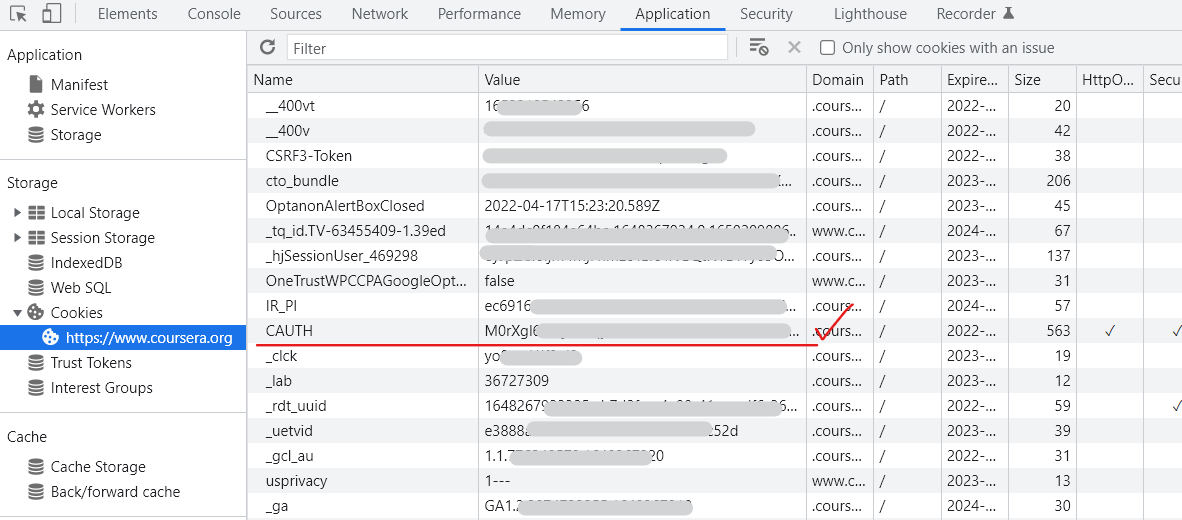Click the Manifest file icon
The height and width of the screenshot is (520, 1182).
point(35,84)
